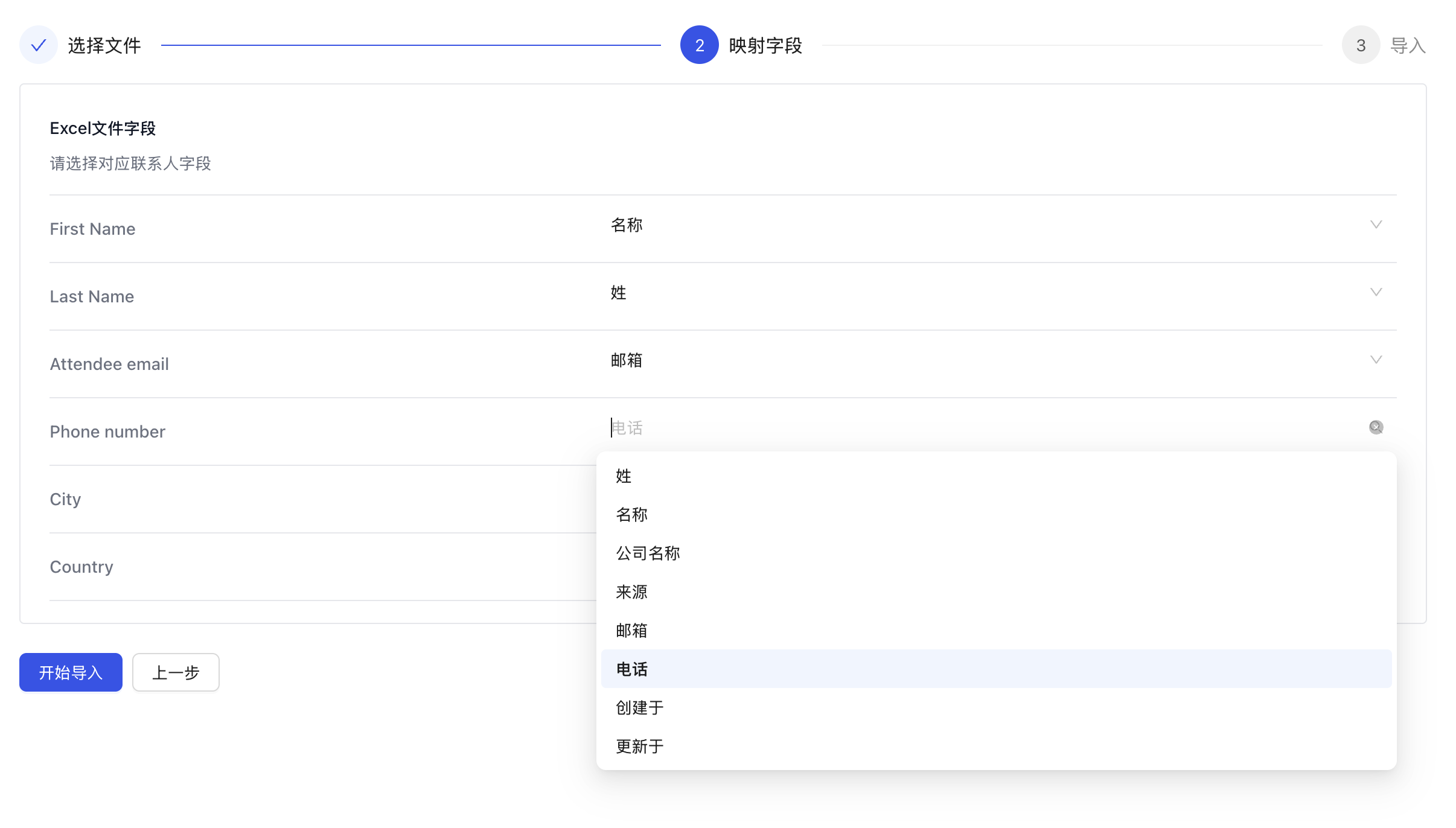The width and height of the screenshot is (1456, 828).
Task: Expand the Attendee email mapping dropdown
Action: [x=1376, y=359]
